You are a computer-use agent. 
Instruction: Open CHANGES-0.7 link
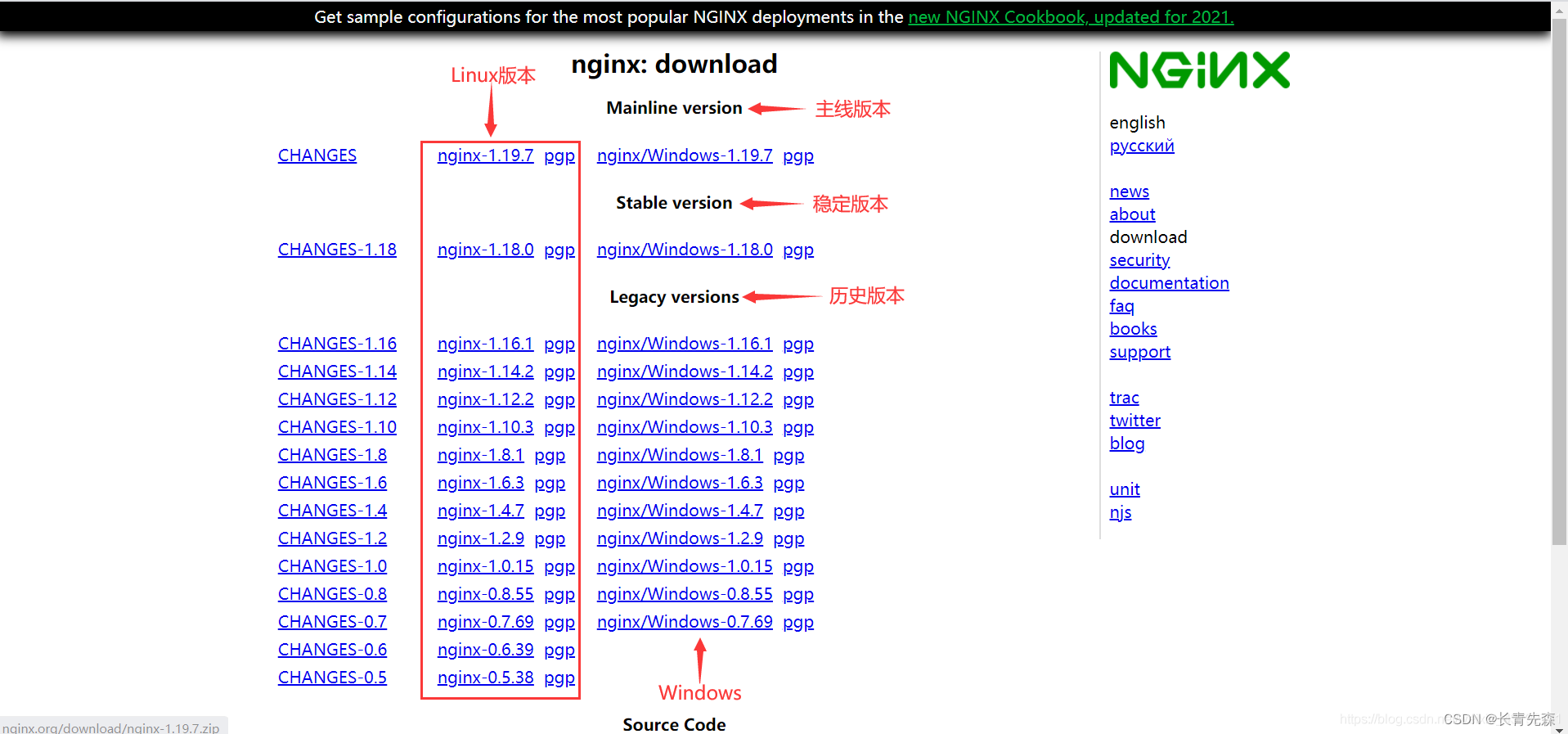click(332, 622)
